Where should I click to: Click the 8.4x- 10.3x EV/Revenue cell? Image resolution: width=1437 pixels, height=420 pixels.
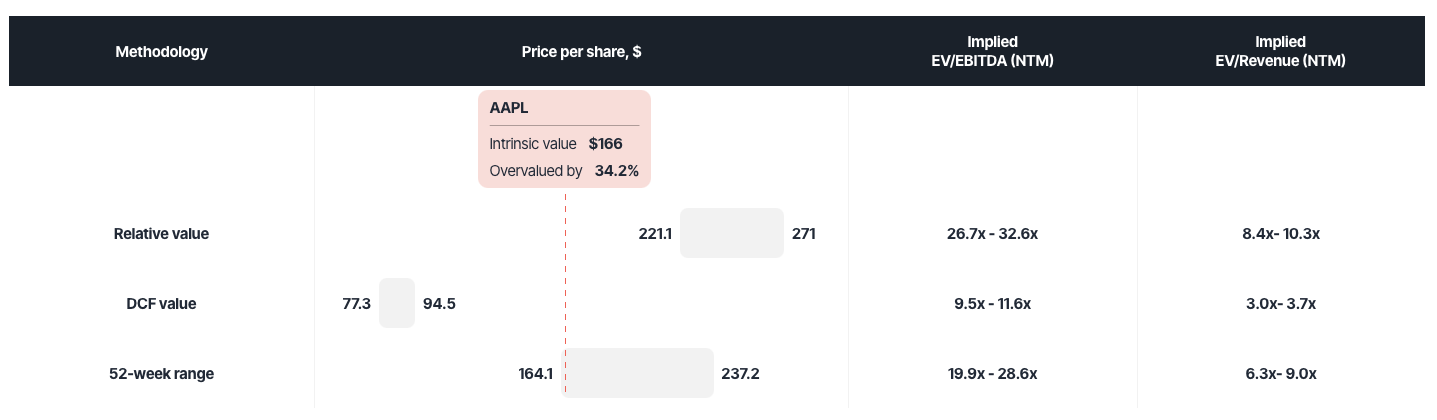(x=1280, y=234)
